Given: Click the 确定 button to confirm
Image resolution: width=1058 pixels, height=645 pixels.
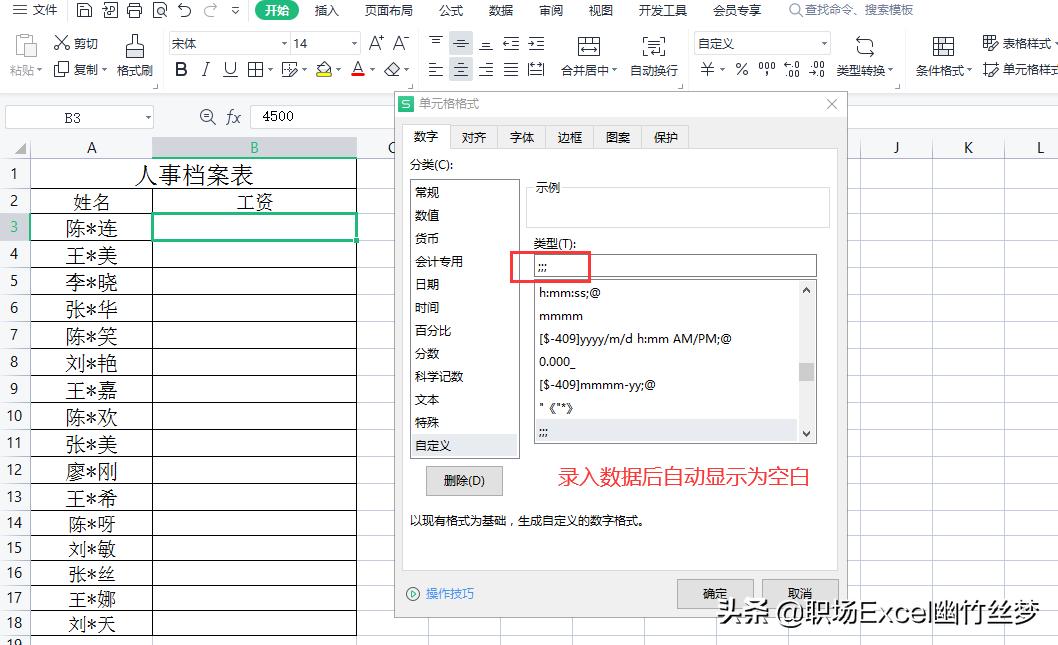Looking at the screenshot, I should click(715, 592).
